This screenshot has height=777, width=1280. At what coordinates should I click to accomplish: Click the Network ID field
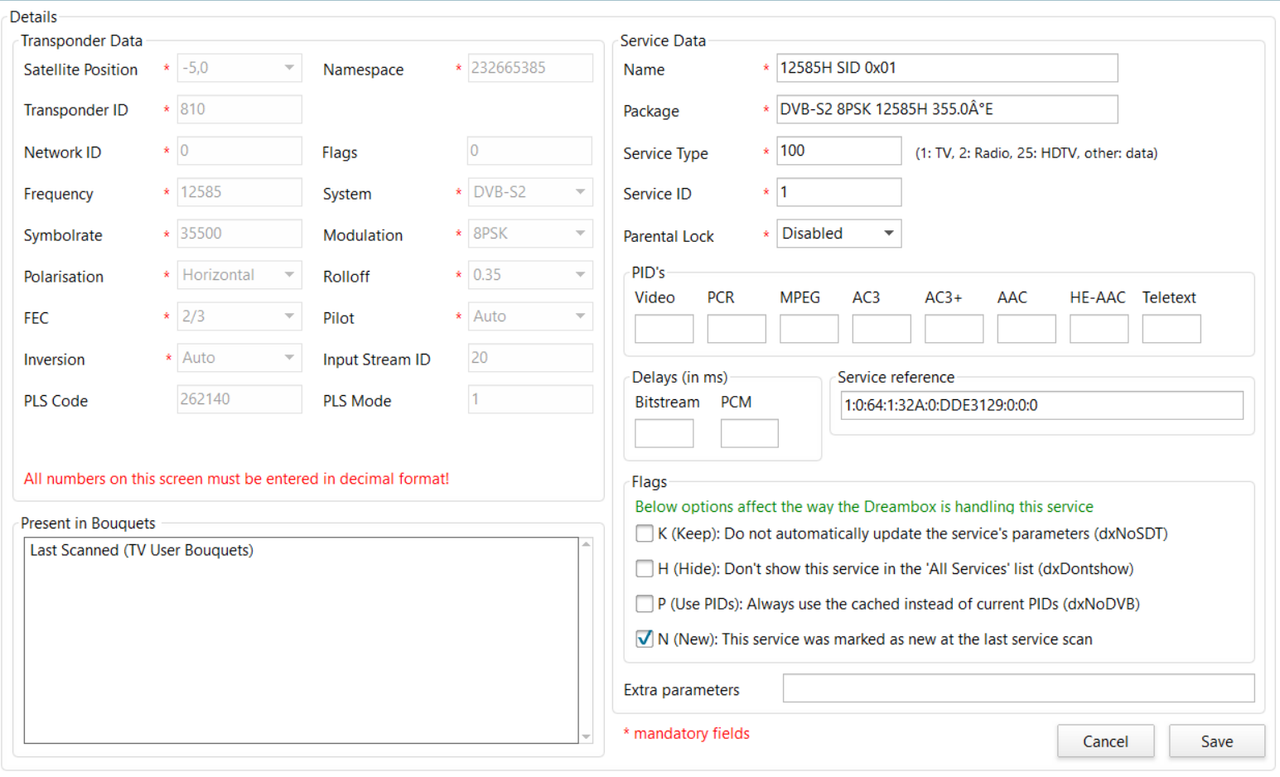click(239, 151)
